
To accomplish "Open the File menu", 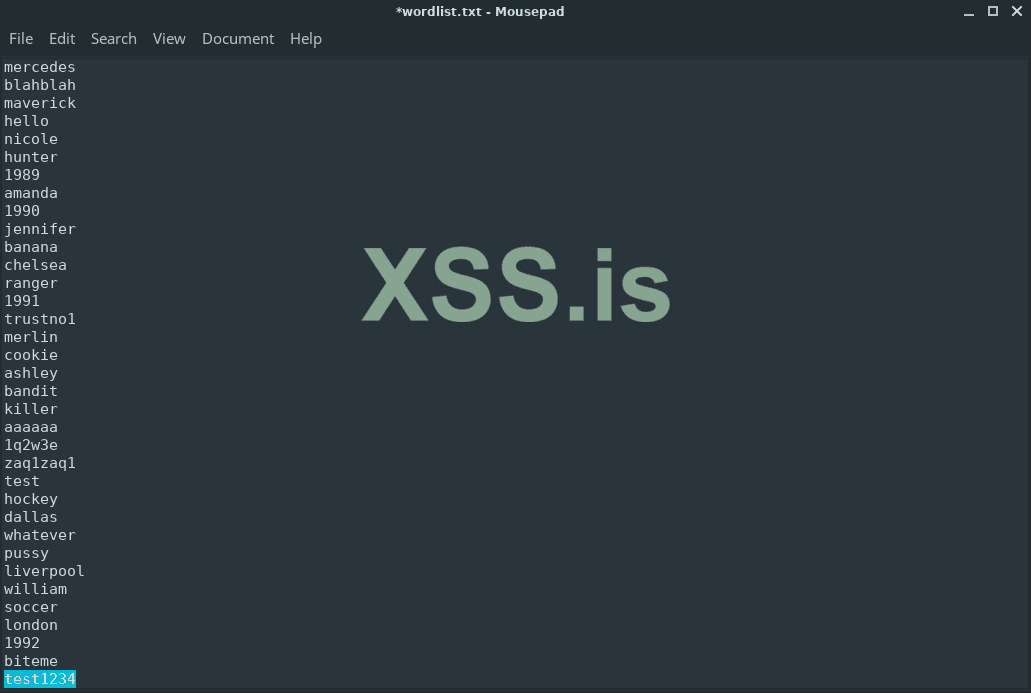I will [x=21, y=39].
